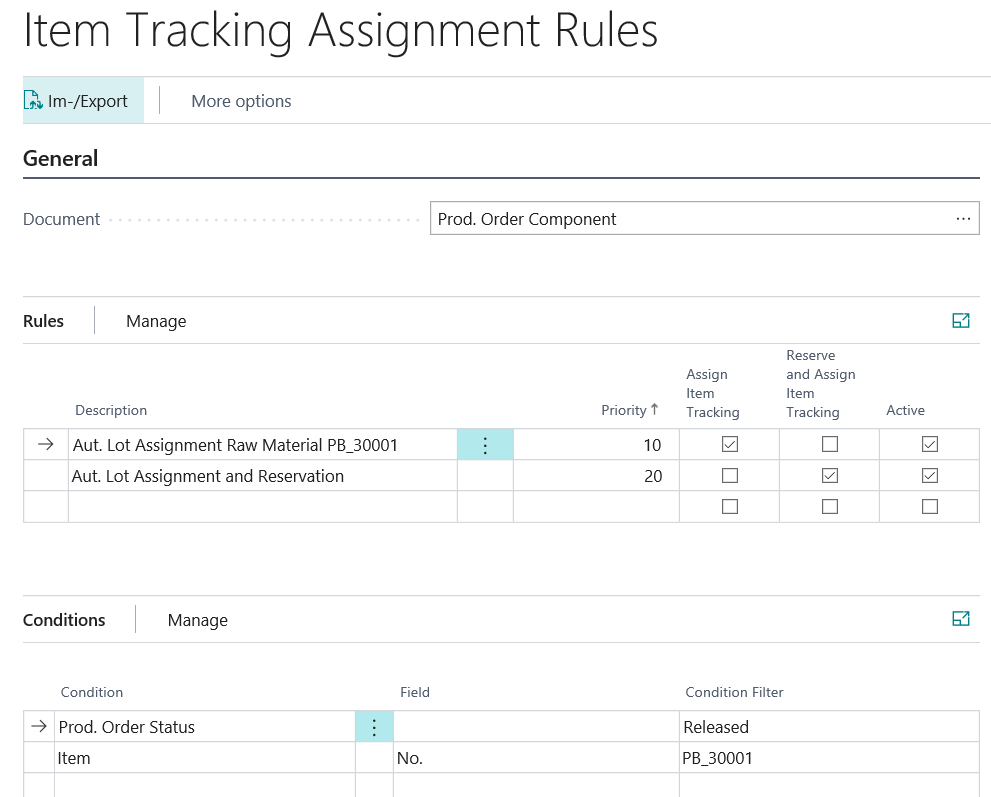Open the Conditions Manage menu

[x=198, y=620]
